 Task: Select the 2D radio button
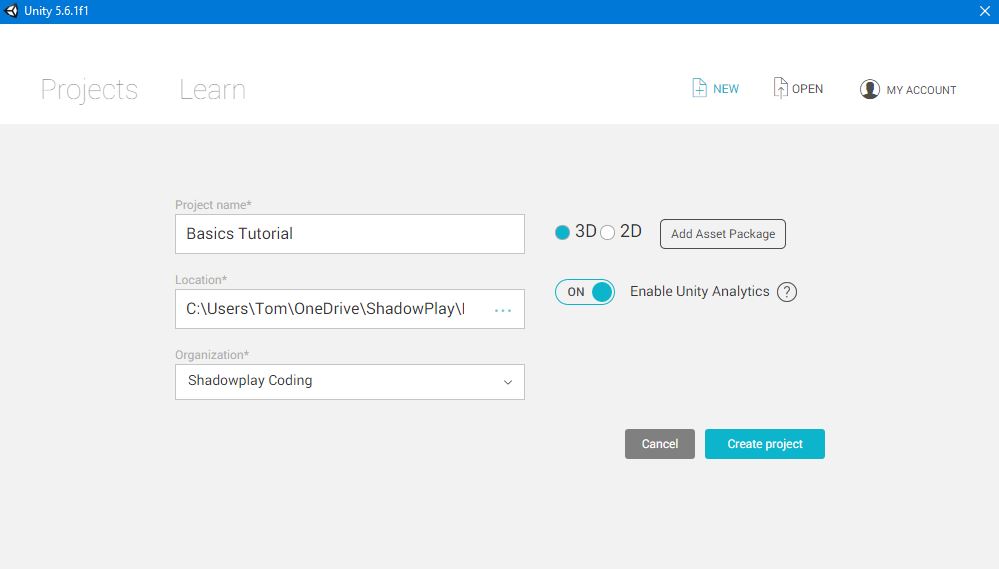(607, 232)
